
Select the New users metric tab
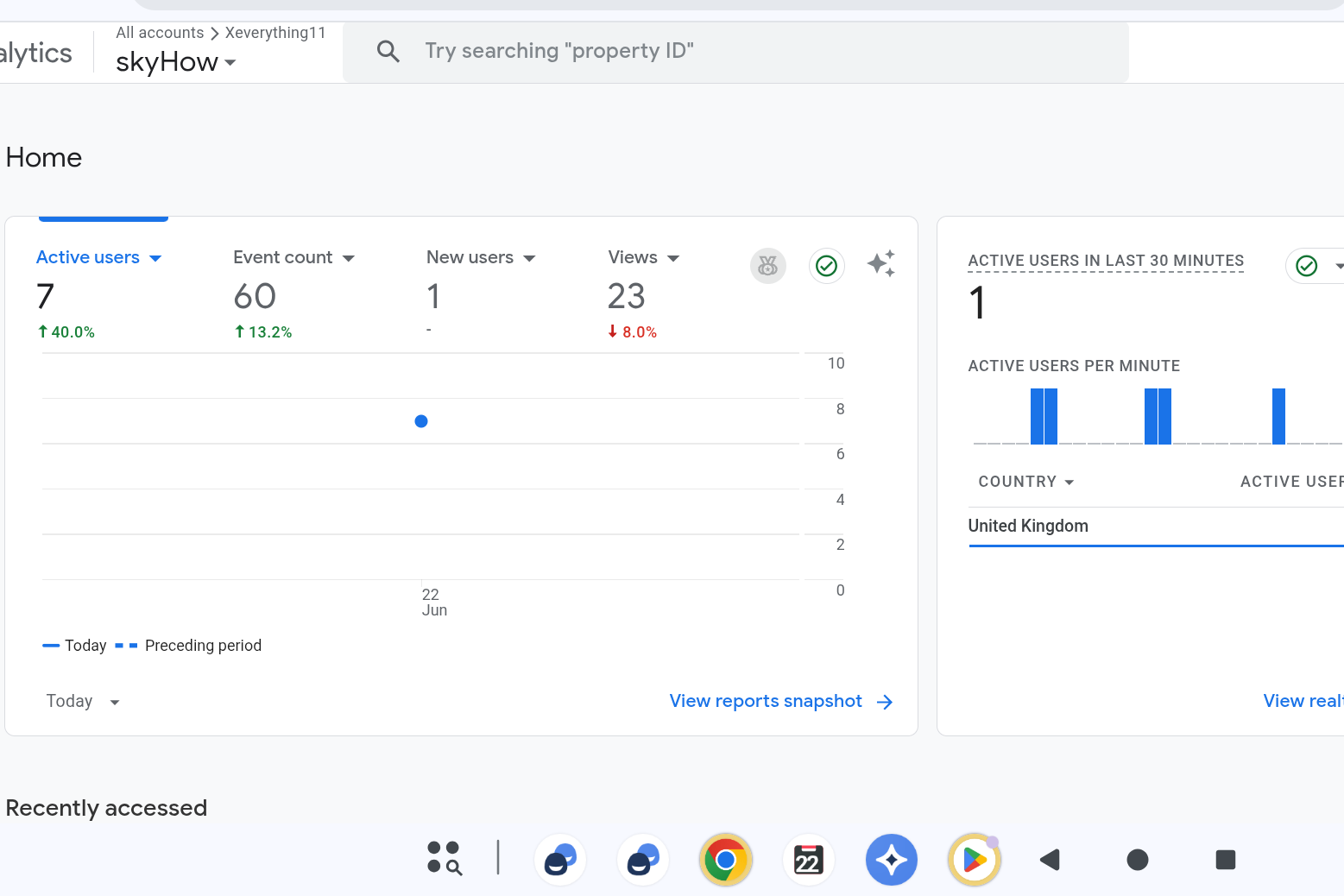click(470, 257)
